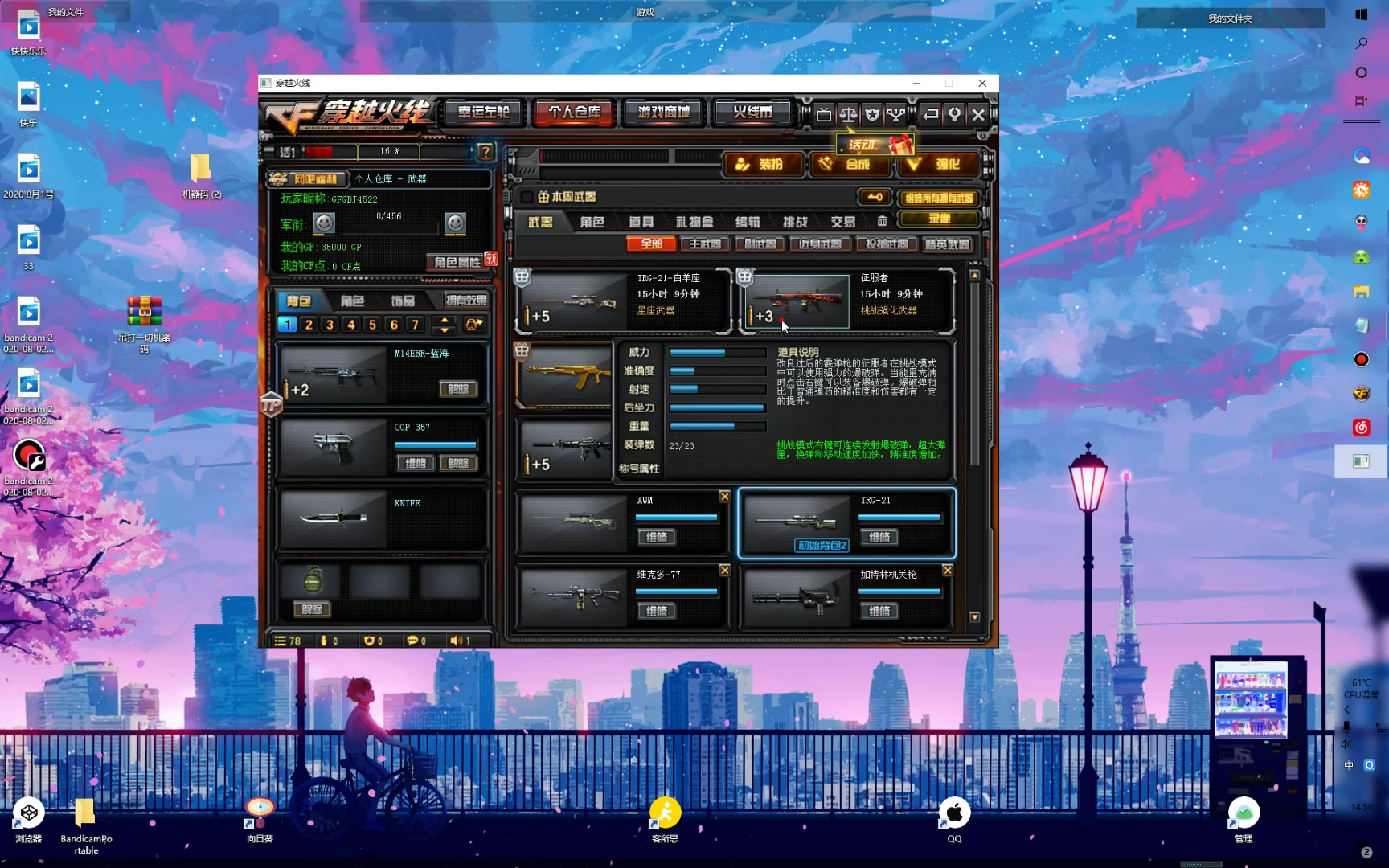Switch to the 饰品 tab in bag panel
Image resolution: width=1389 pixels, height=868 pixels.
click(x=403, y=301)
